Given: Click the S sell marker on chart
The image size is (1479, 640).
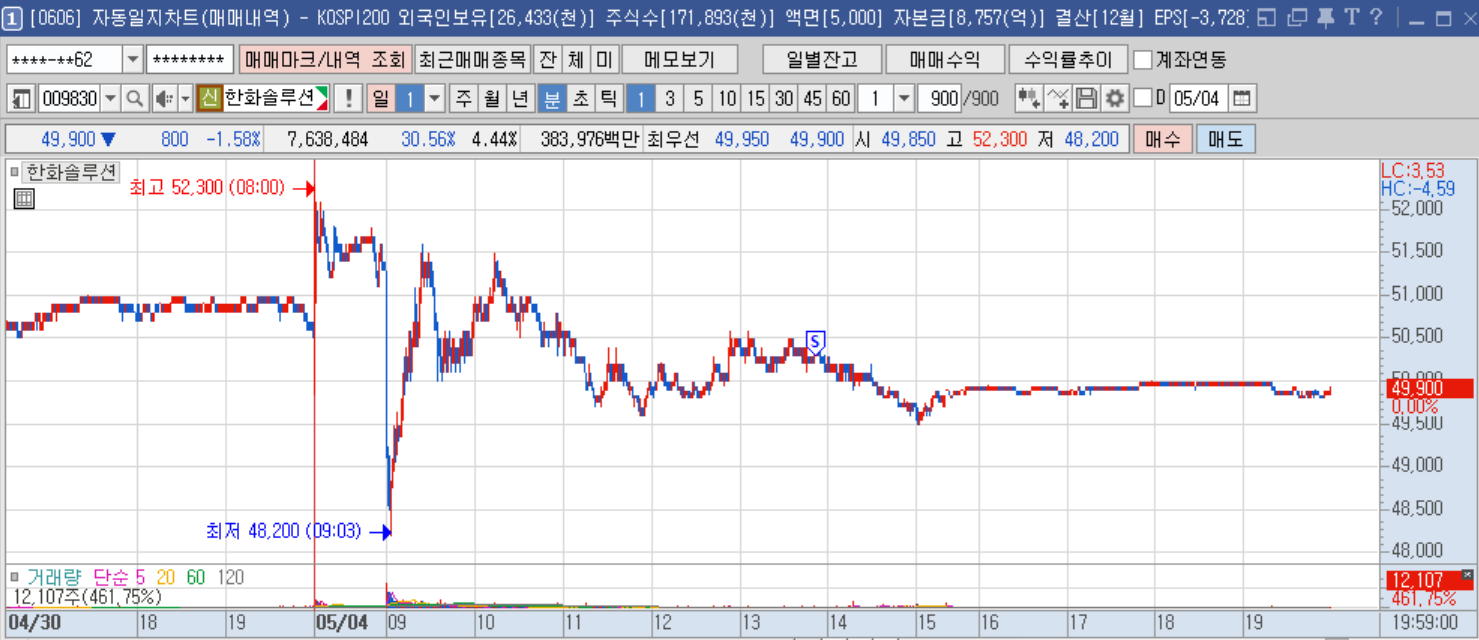Looking at the screenshot, I should [815, 342].
